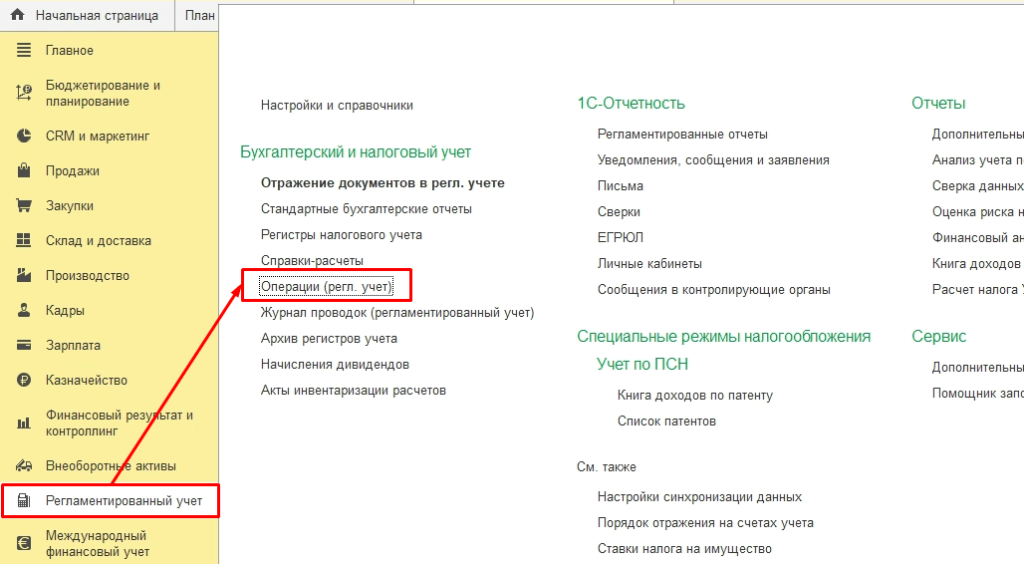The image size is (1024, 564).
Task: Select the Продажи section label
Action: [72, 171]
